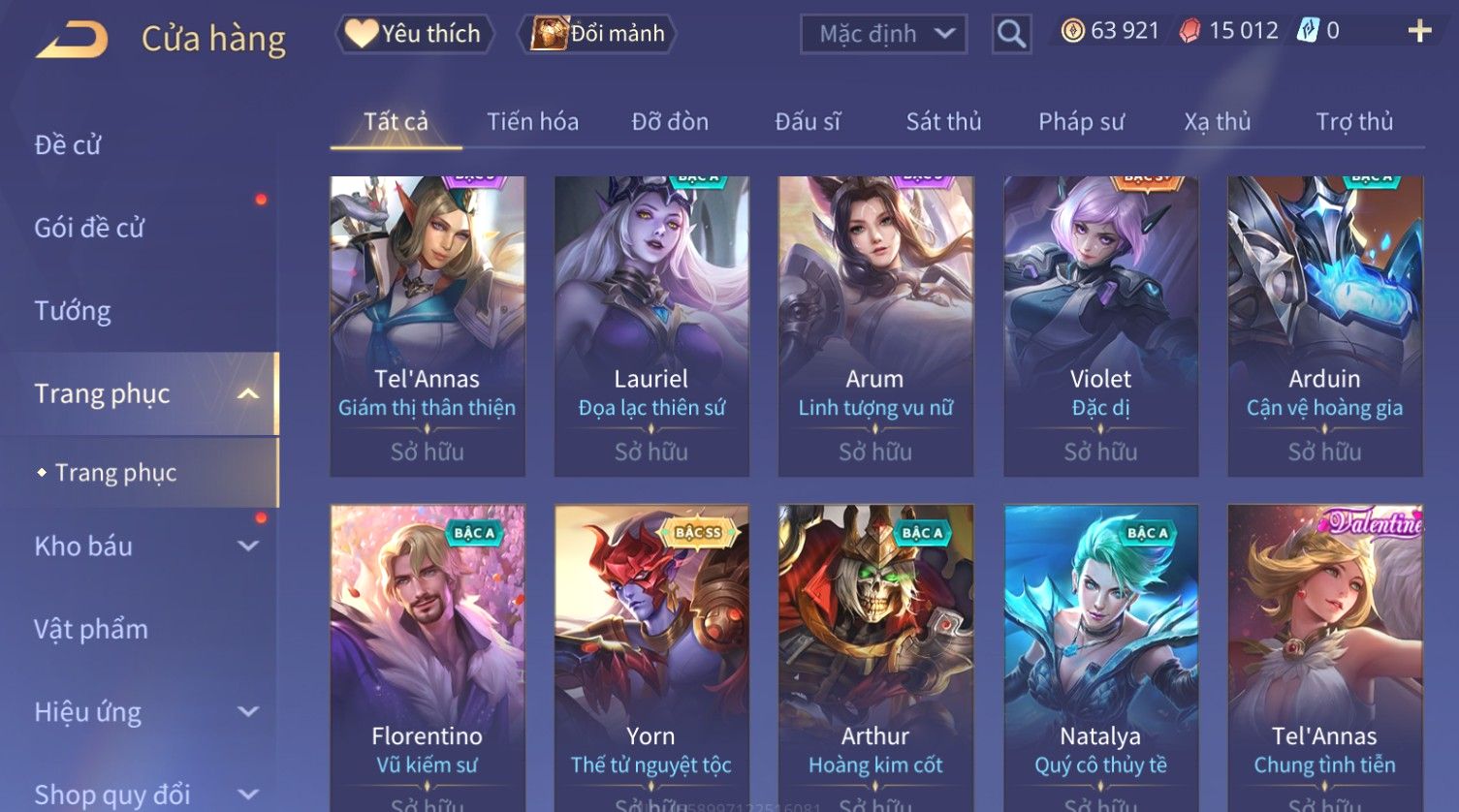The width and height of the screenshot is (1459, 812).
Task: Collapse the Trang phục sidebar section
Action: pyautogui.click(x=248, y=393)
